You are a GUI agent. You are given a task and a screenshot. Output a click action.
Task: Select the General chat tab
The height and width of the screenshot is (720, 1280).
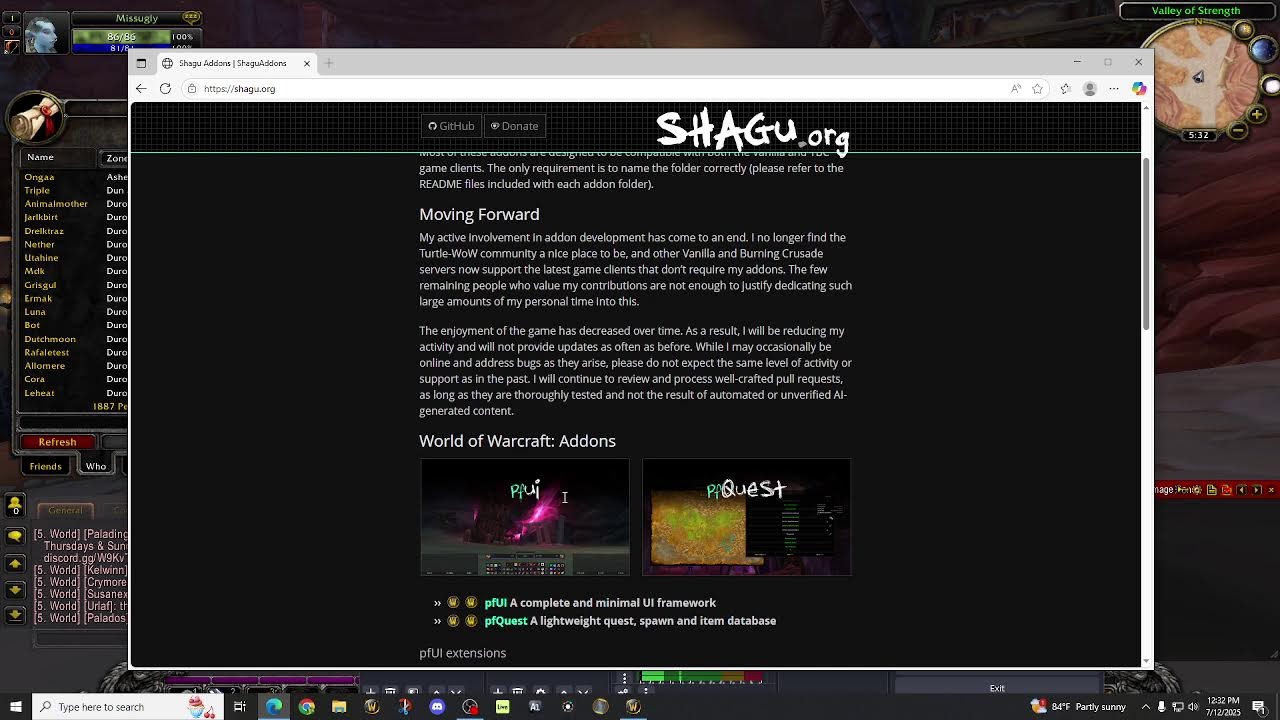pos(65,510)
